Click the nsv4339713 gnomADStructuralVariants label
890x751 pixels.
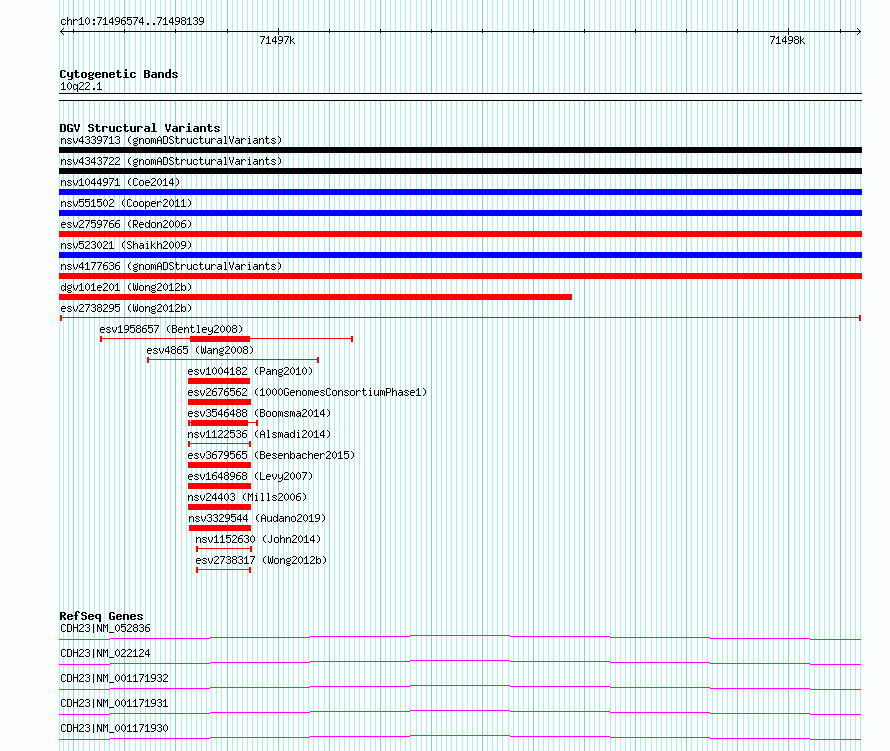171,140
